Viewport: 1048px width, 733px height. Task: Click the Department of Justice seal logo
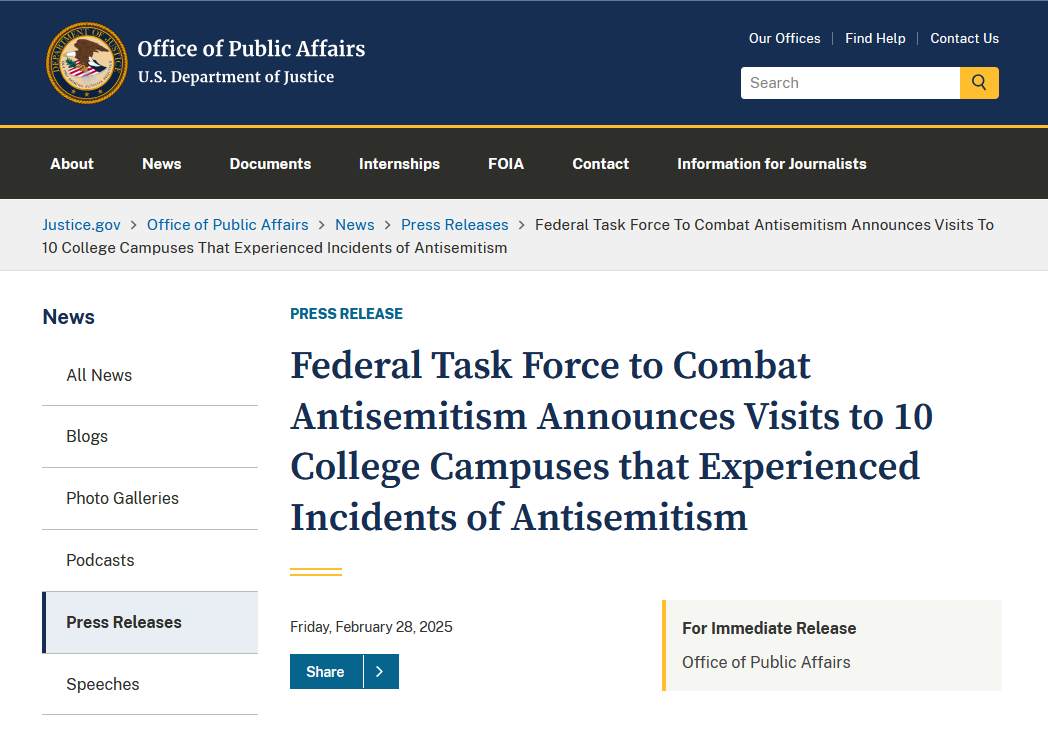click(87, 62)
